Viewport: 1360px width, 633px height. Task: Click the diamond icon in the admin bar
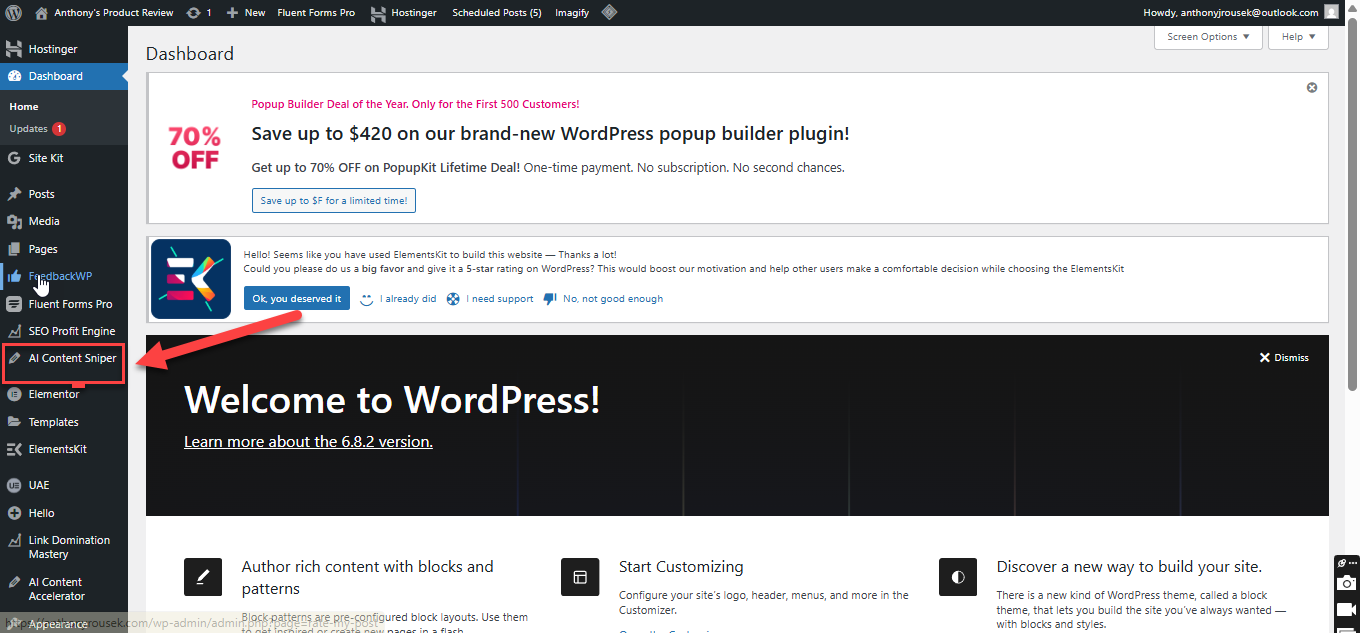click(x=609, y=13)
